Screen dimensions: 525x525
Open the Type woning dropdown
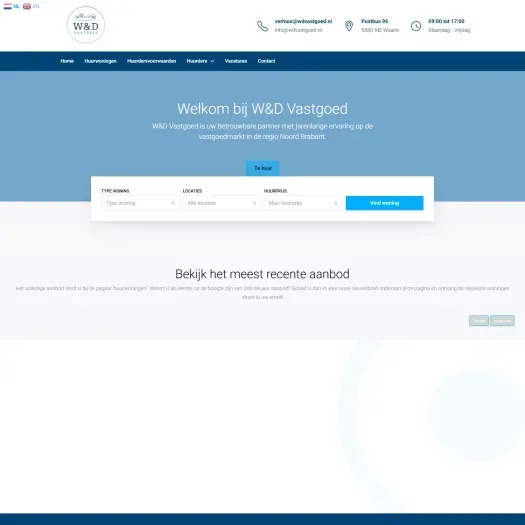[140, 203]
